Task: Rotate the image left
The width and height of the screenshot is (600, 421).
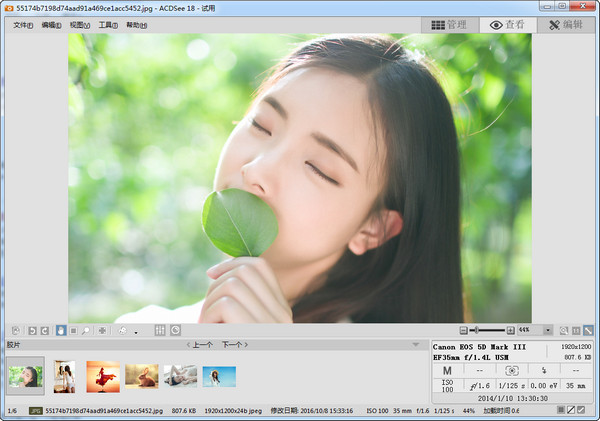Action: coord(32,330)
